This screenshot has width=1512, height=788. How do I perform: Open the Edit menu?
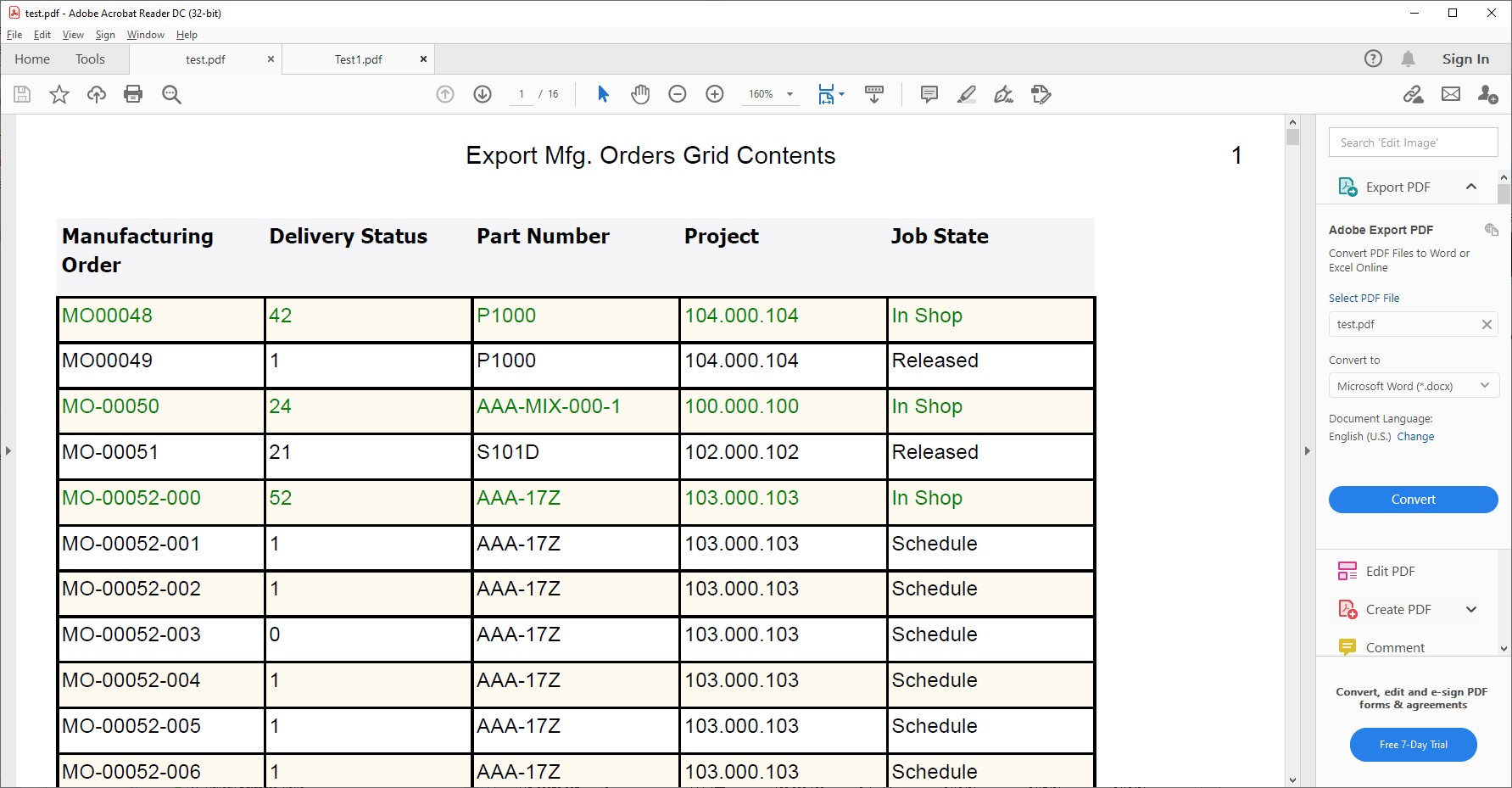pyautogui.click(x=42, y=35)
